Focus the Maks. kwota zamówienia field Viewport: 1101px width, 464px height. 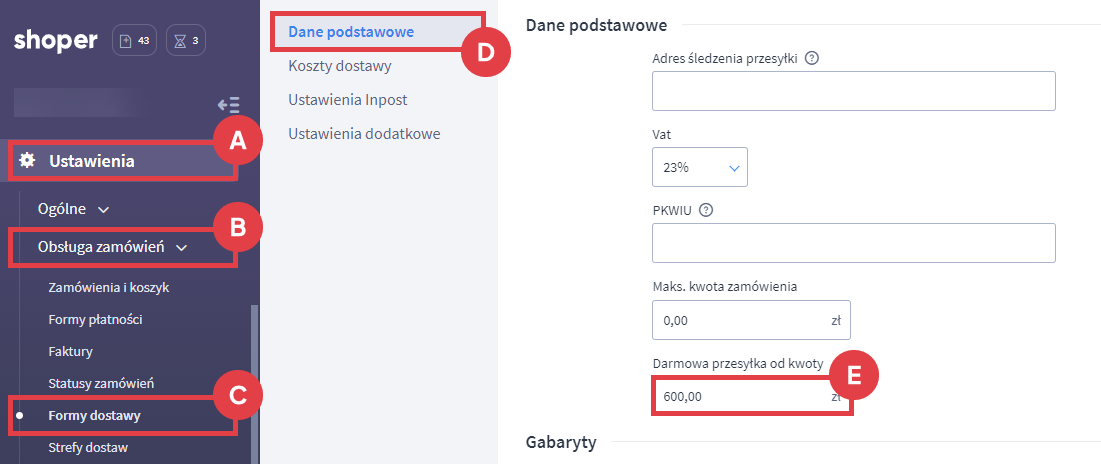(740, 321)
